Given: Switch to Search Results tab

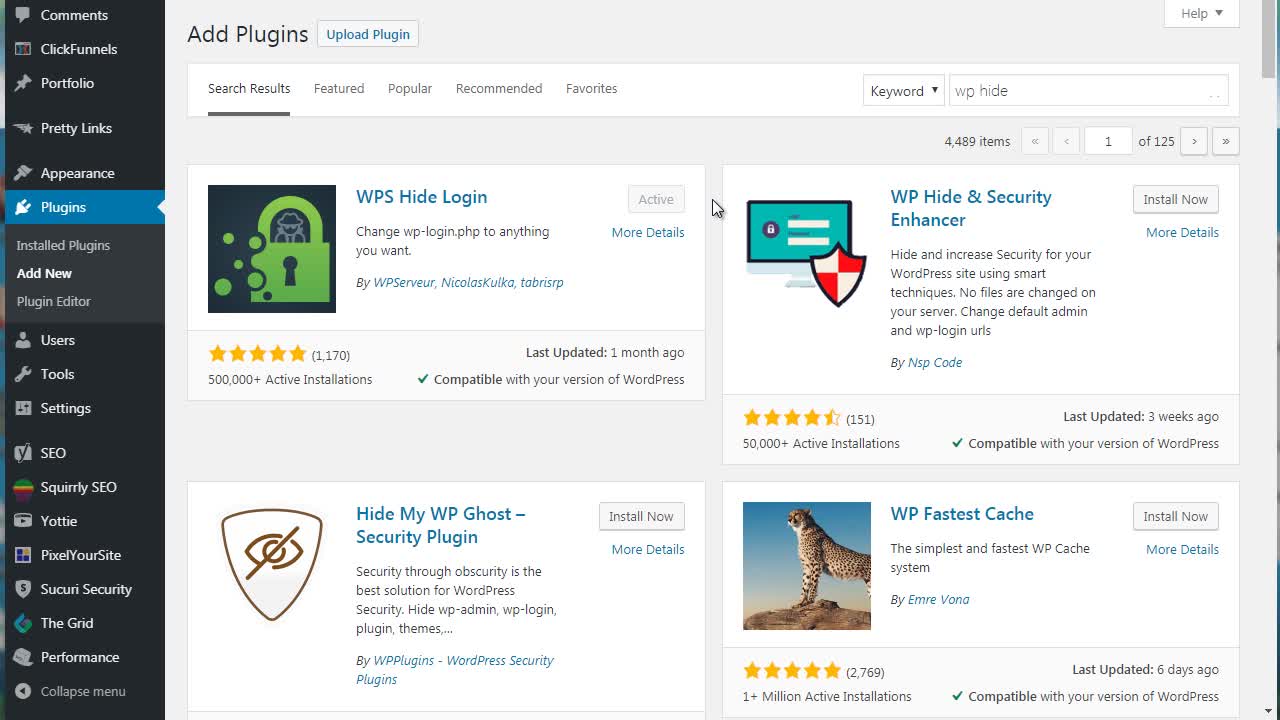Looking at the screenshot, I should coord(249,89).
